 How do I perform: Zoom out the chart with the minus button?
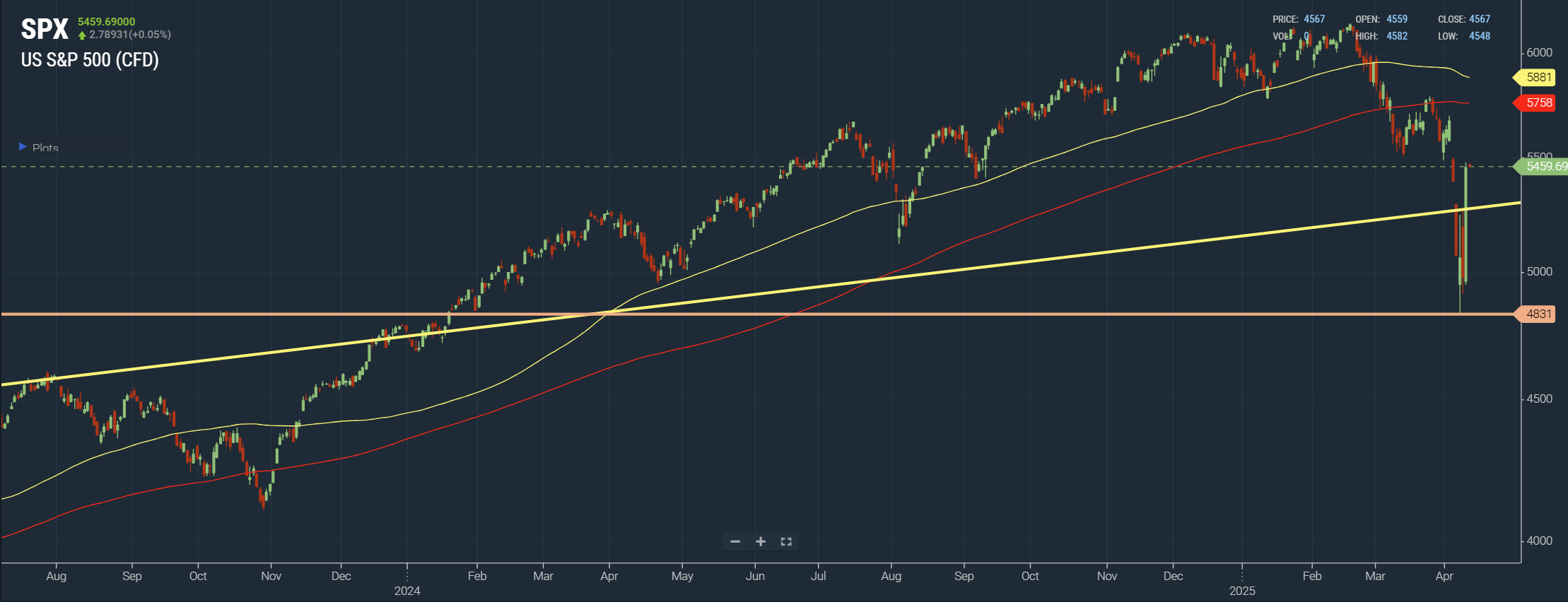(735, 541)
